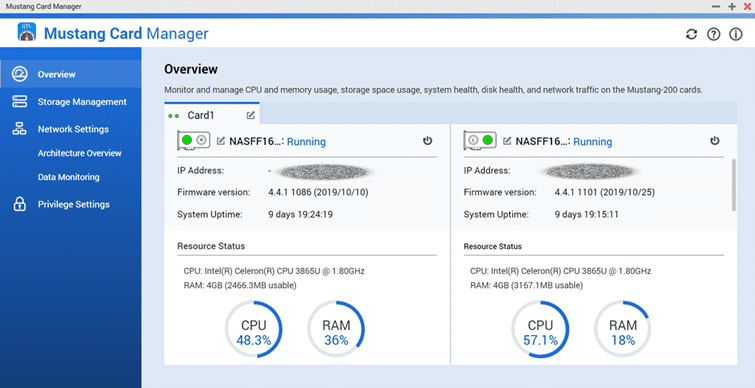755x388 pixels.
Task: Select the Overview sidebar icon
Action: click(20, 74)
